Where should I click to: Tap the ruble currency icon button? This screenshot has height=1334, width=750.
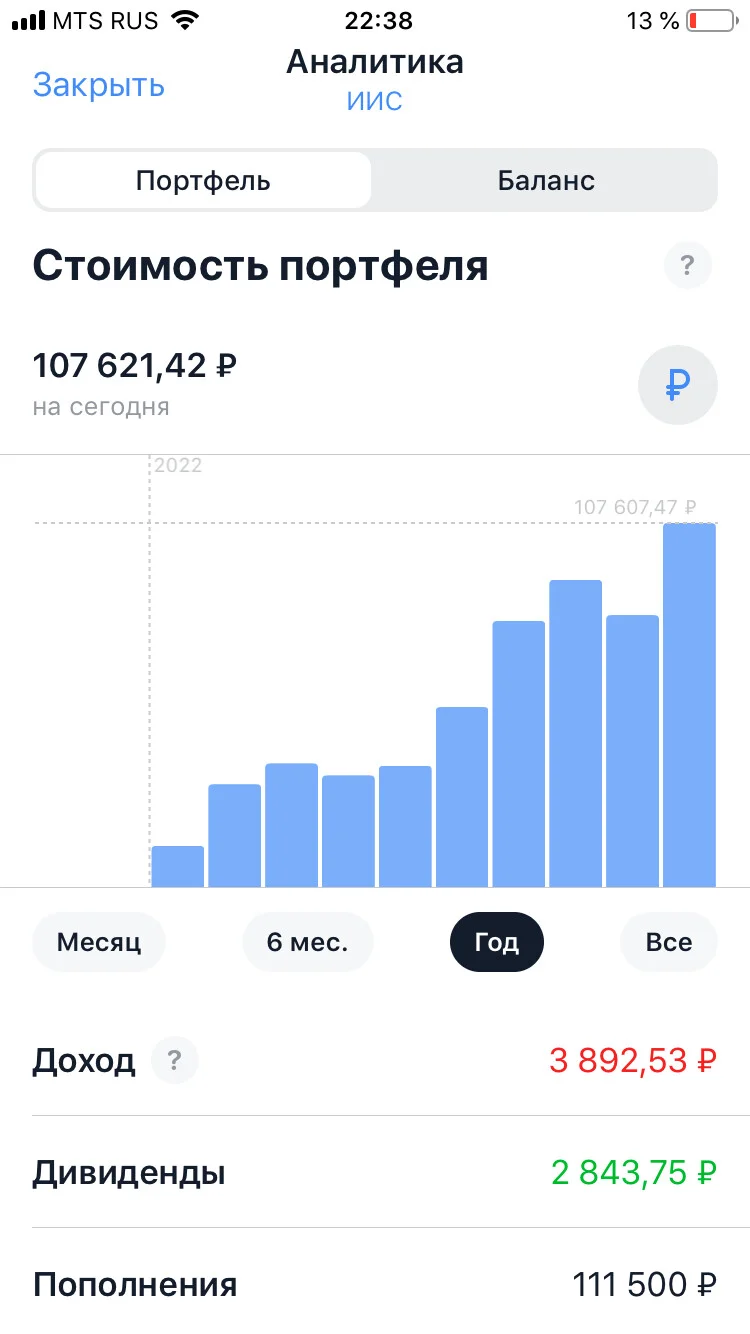coord(677,386)
